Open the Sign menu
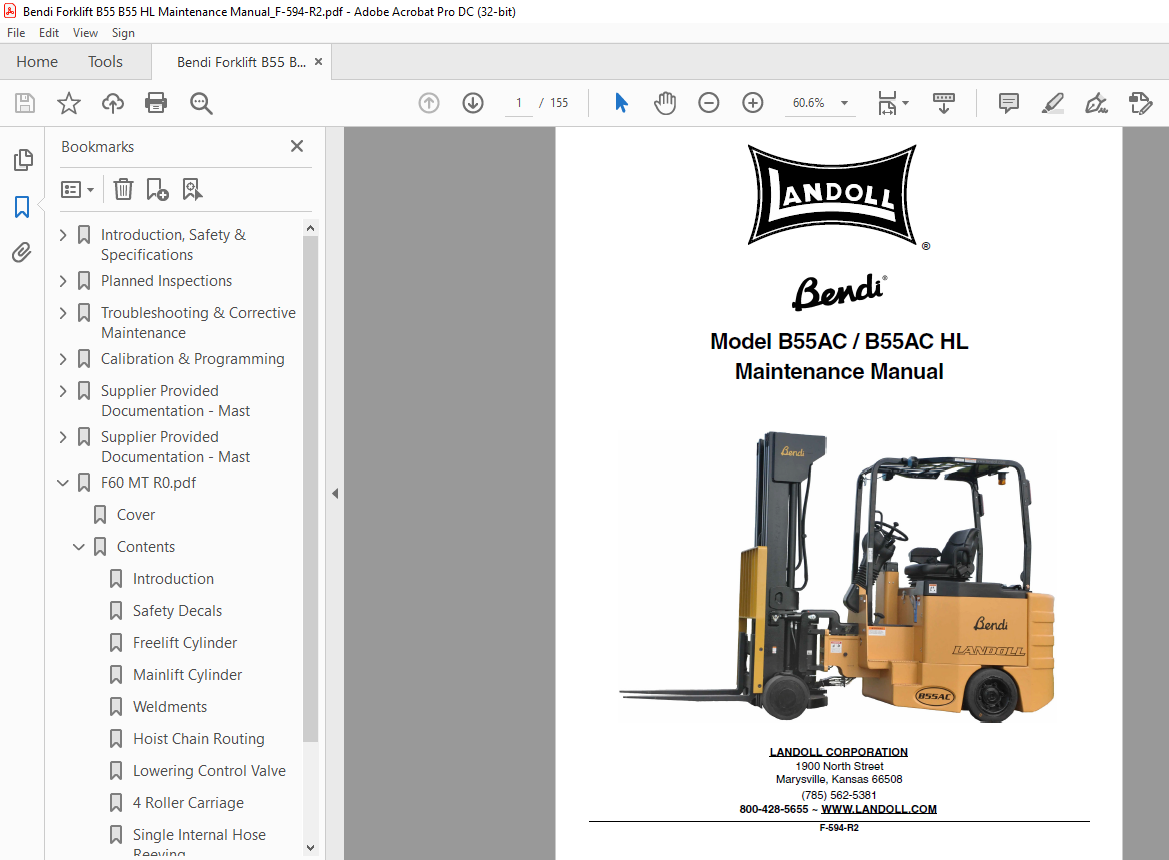This screenshot has height=860, width=1169. [123, 33]
